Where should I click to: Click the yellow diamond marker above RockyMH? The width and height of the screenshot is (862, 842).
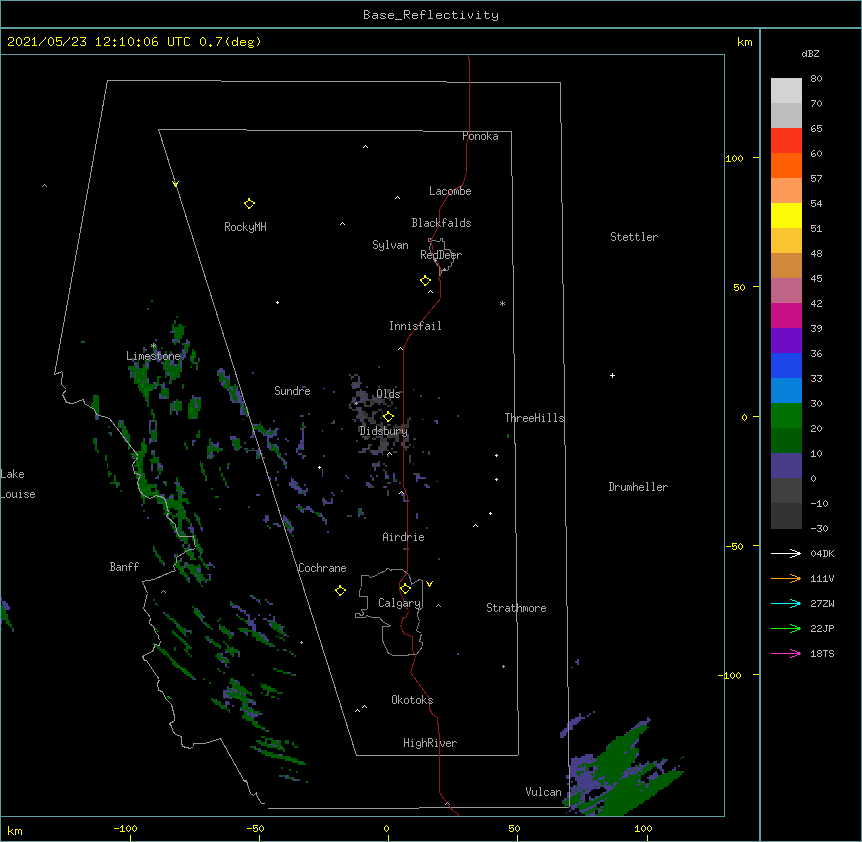tap(249, 204)
